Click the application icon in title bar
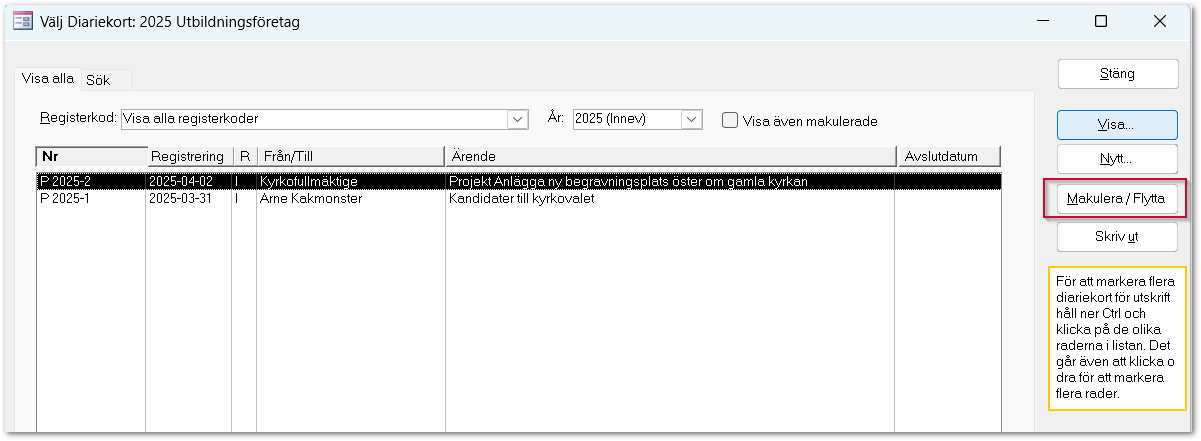This screenshot has height=441, width=1201. tap(22, 21)
